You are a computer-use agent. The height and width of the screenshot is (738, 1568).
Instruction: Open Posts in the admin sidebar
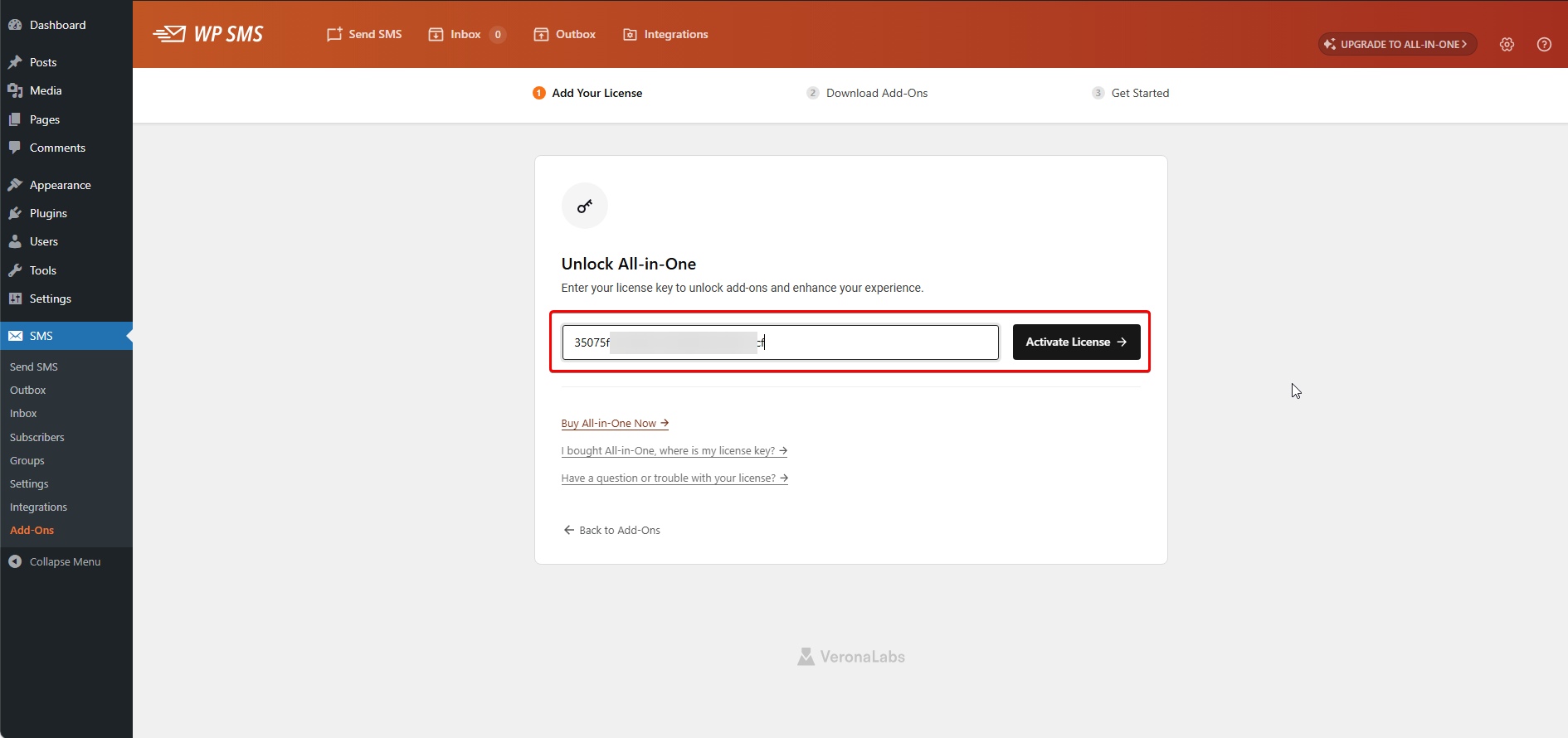[66, 62]
